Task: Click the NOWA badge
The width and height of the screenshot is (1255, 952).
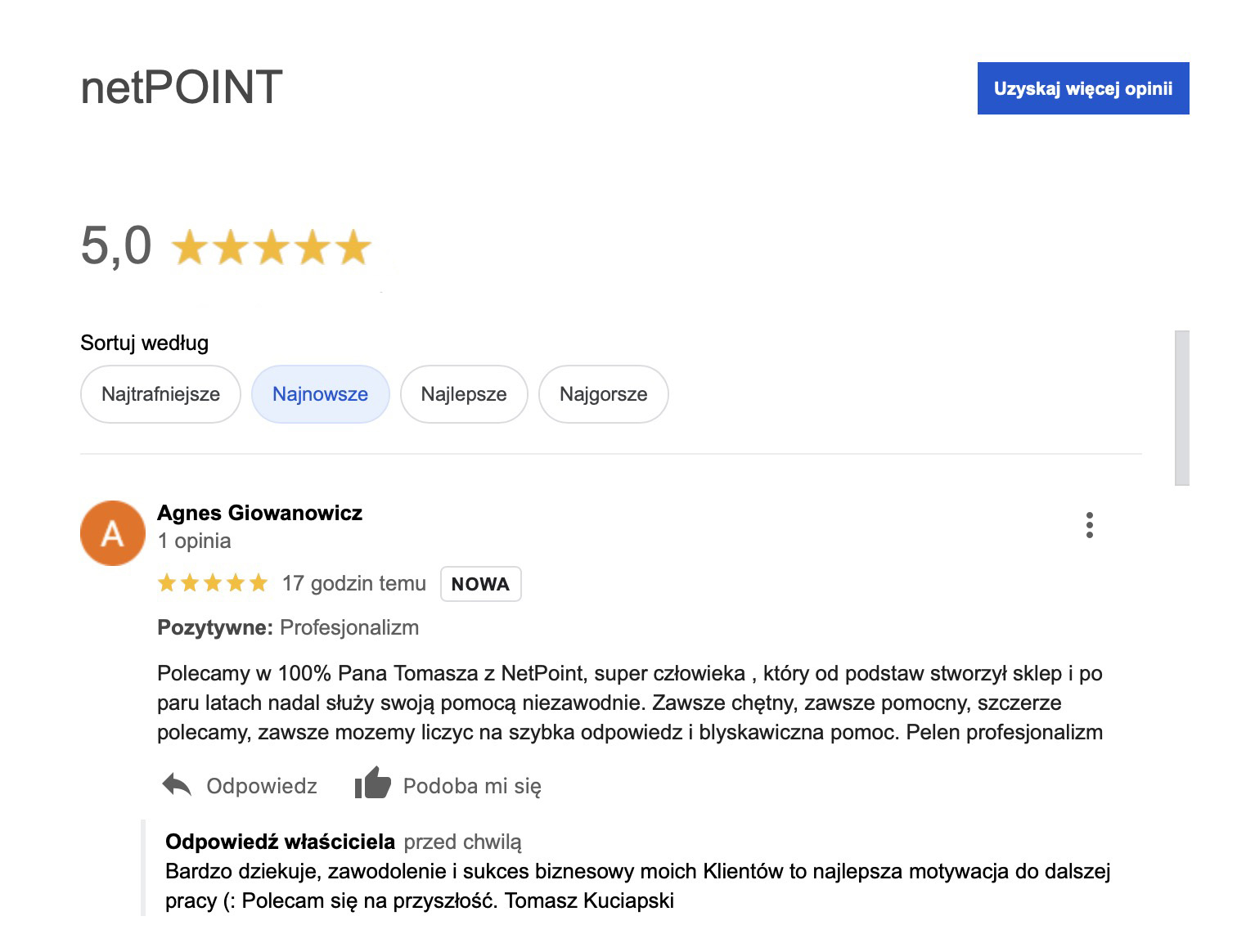Action: click(480, 584)
